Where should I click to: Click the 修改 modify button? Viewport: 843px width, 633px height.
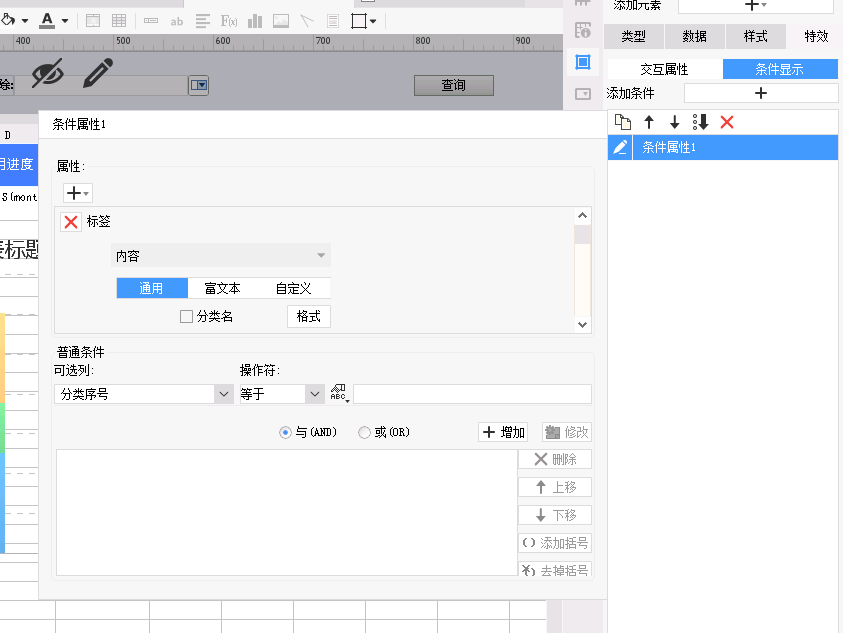(567, 432)
